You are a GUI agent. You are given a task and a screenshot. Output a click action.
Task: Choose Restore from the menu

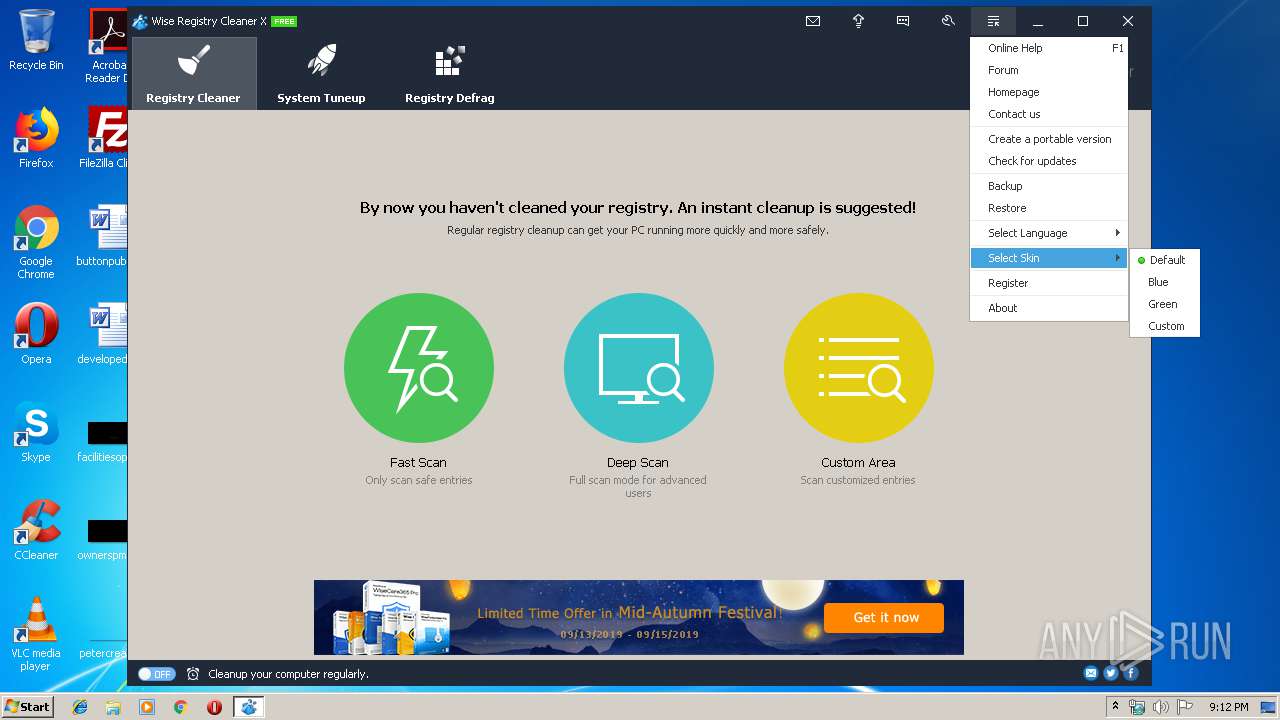[x=1049, y=208]
